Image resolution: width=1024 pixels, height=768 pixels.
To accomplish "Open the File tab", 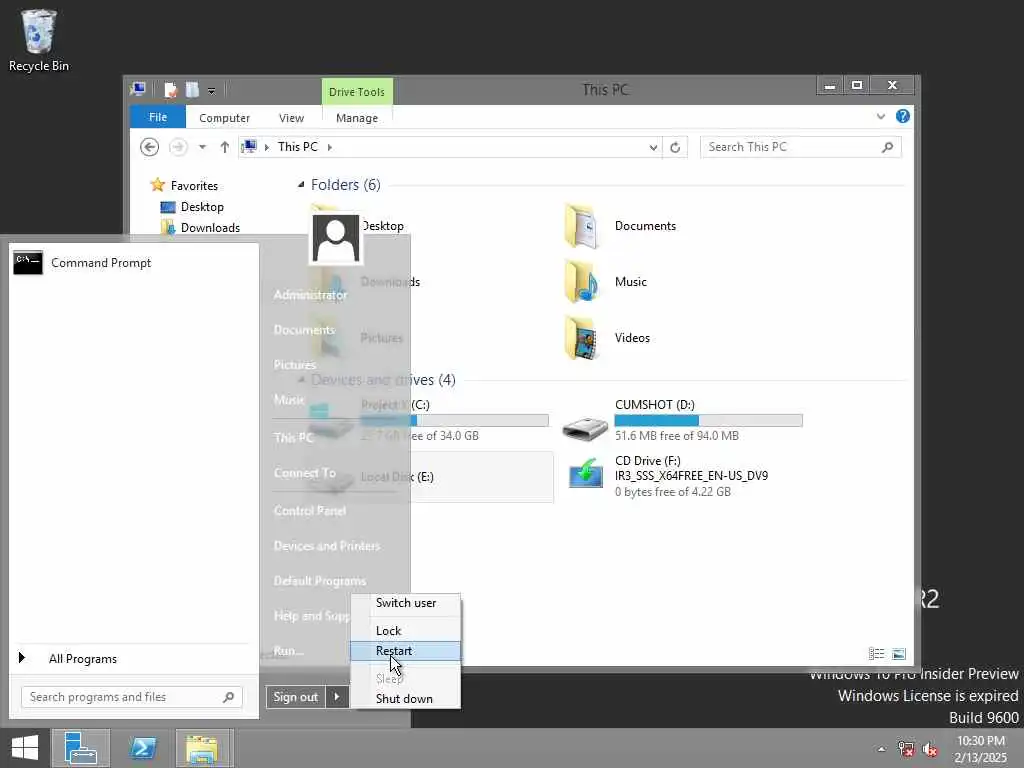I will click(157, 117).
